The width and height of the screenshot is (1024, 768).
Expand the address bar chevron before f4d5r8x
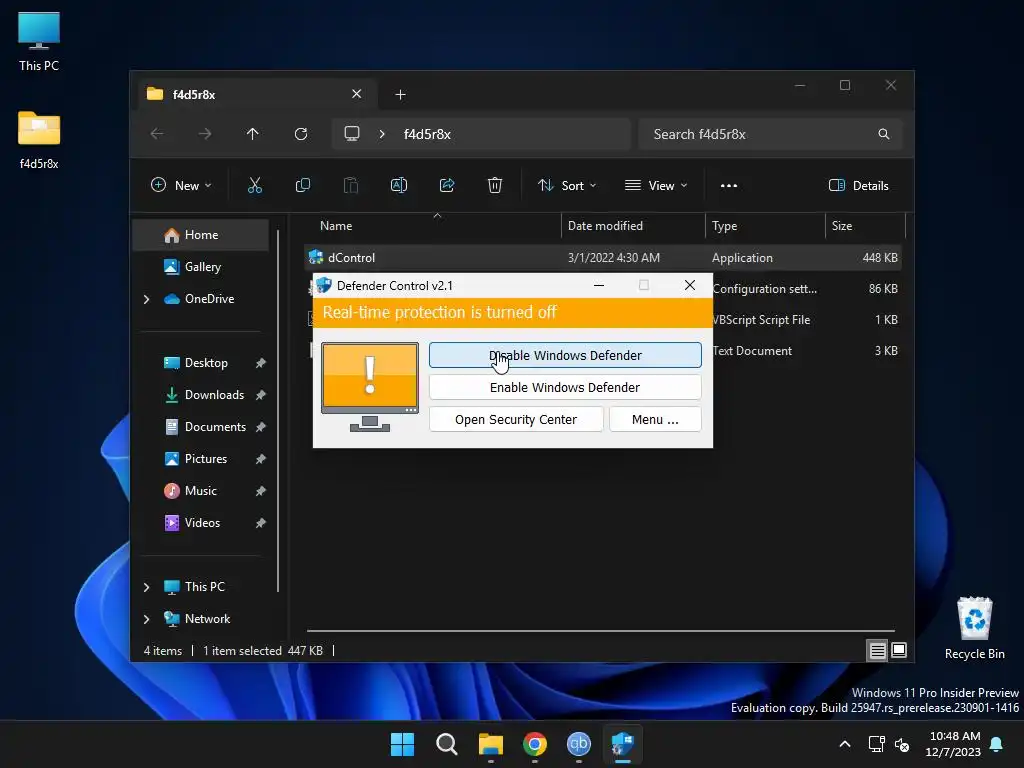click(x=382, y=134)
